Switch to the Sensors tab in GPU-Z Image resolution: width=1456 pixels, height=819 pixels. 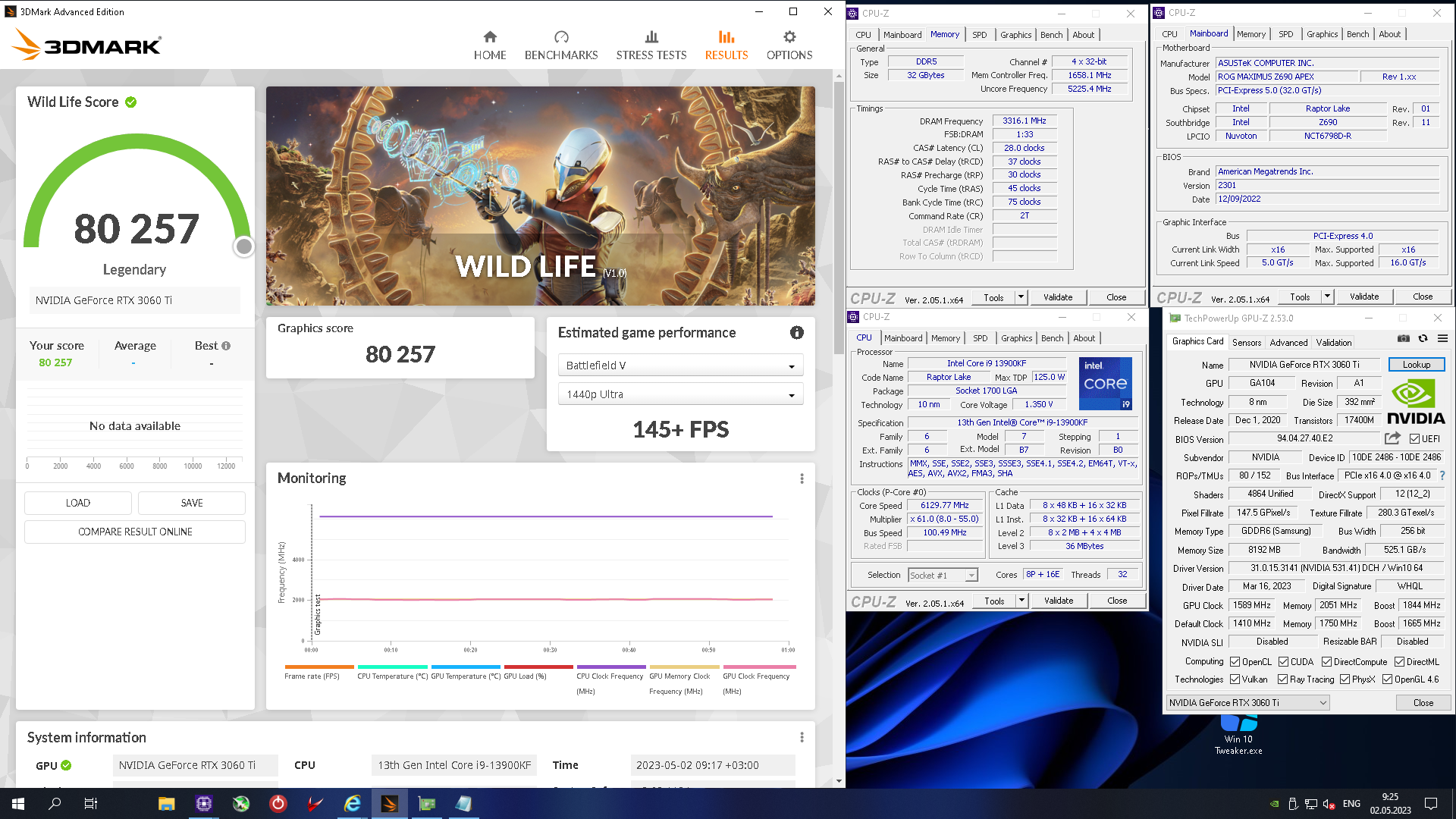click(x=1247, y=343)
